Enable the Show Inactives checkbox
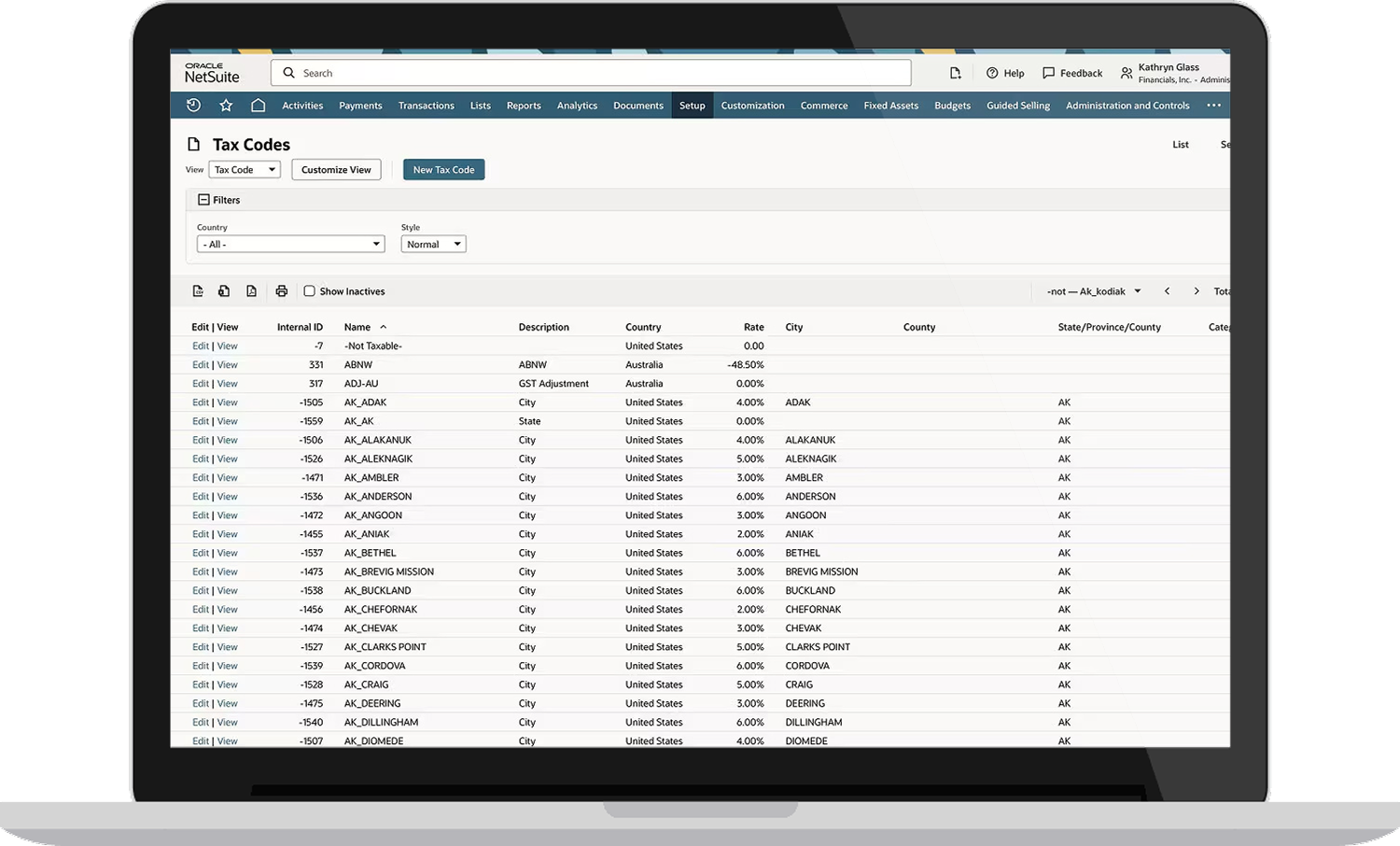The height and width of the screenshot is (846, 1400). click(x=310, y=291)
